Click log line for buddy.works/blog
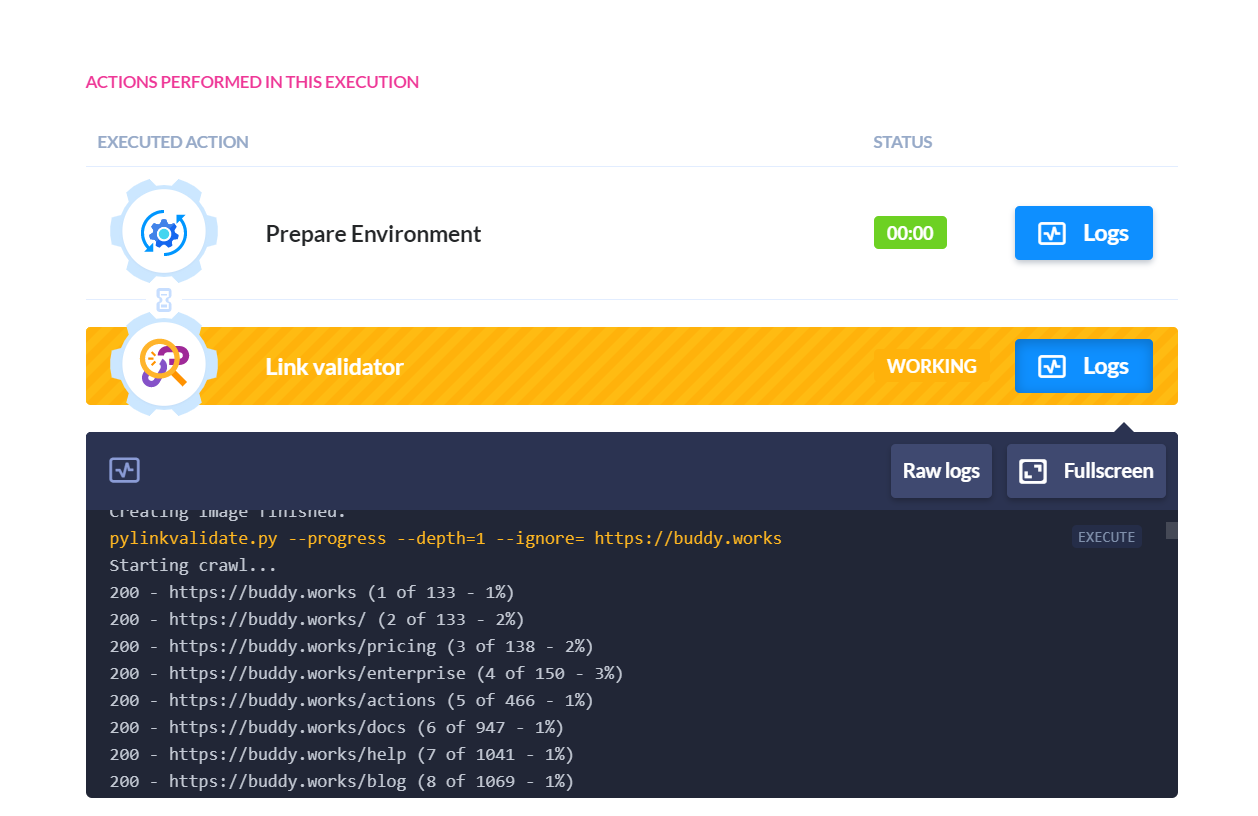 tap(341, 781)
